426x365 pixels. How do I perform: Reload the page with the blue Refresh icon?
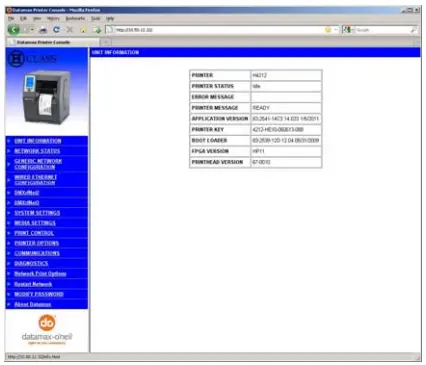56,30
